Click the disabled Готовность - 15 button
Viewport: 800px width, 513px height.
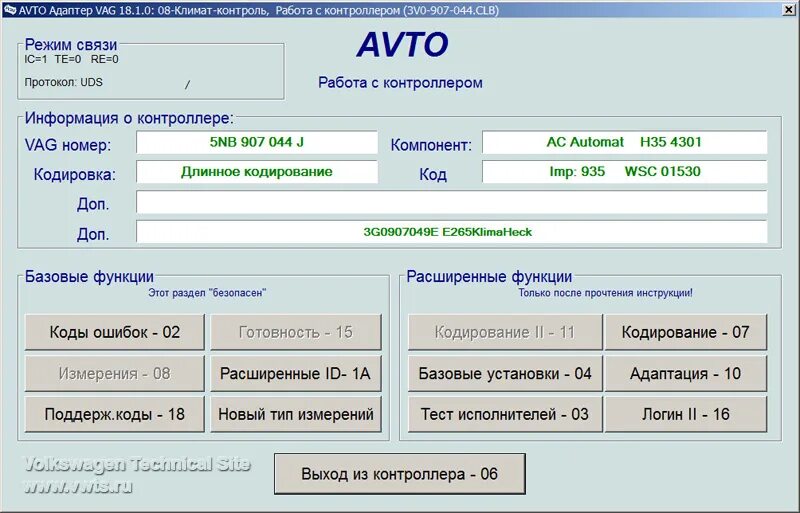[296, 332]
